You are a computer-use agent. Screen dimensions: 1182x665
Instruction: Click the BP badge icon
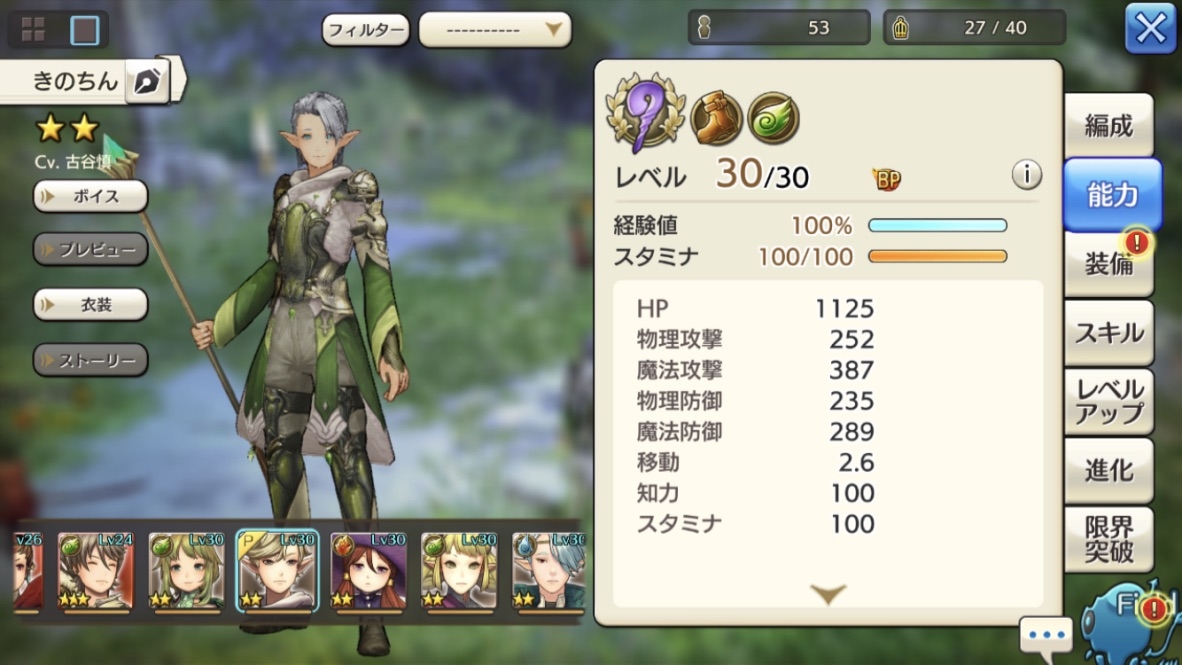tap(886, 179)
